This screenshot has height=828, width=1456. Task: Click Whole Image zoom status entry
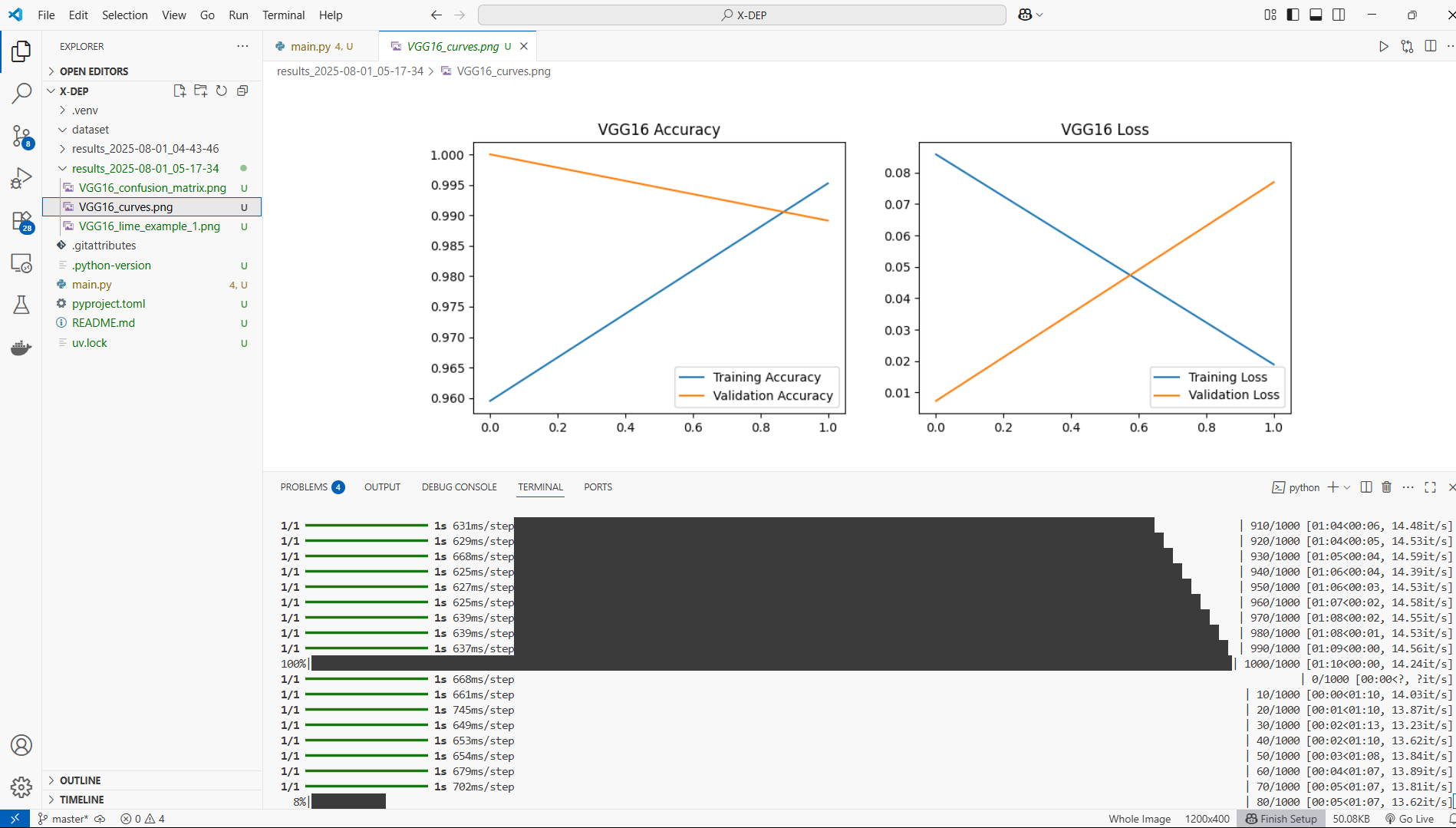tap(1139, 819)
